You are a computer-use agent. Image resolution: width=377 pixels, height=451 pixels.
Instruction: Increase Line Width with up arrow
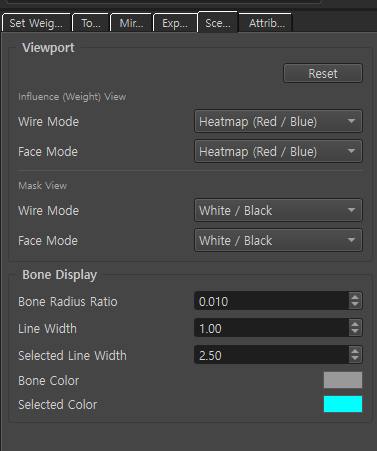click(355, 324)
